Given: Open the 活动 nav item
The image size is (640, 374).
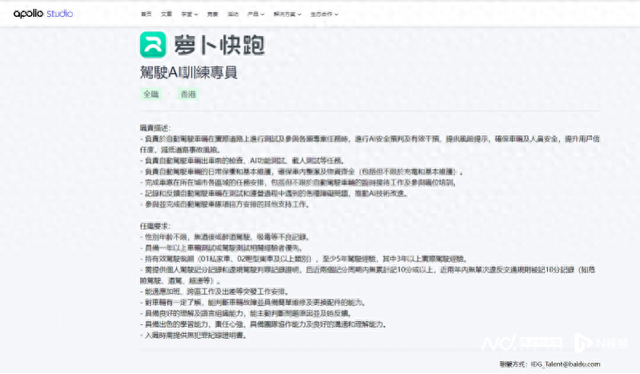Looking at the screenshot, I should pyautogui.click(x=233, y=14).
